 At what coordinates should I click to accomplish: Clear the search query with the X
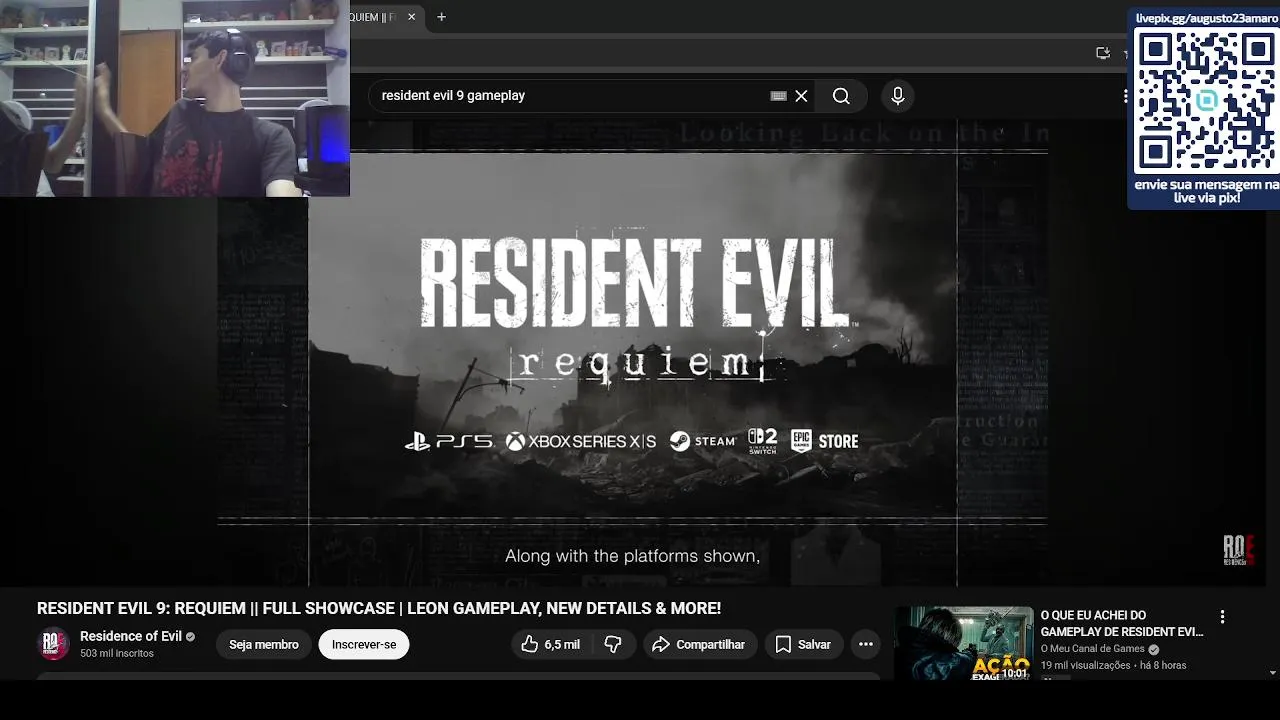coord(801,96)
